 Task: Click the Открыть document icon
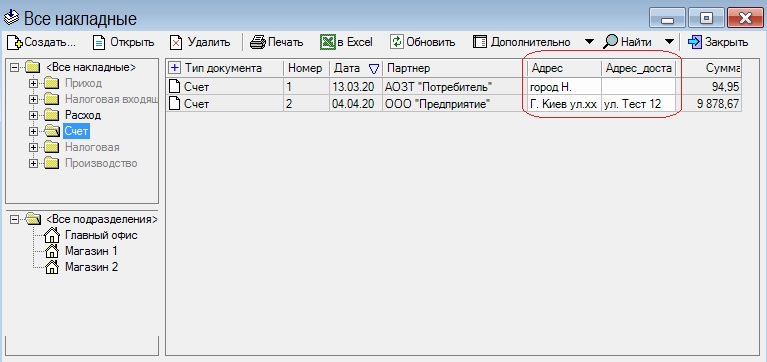99,42
